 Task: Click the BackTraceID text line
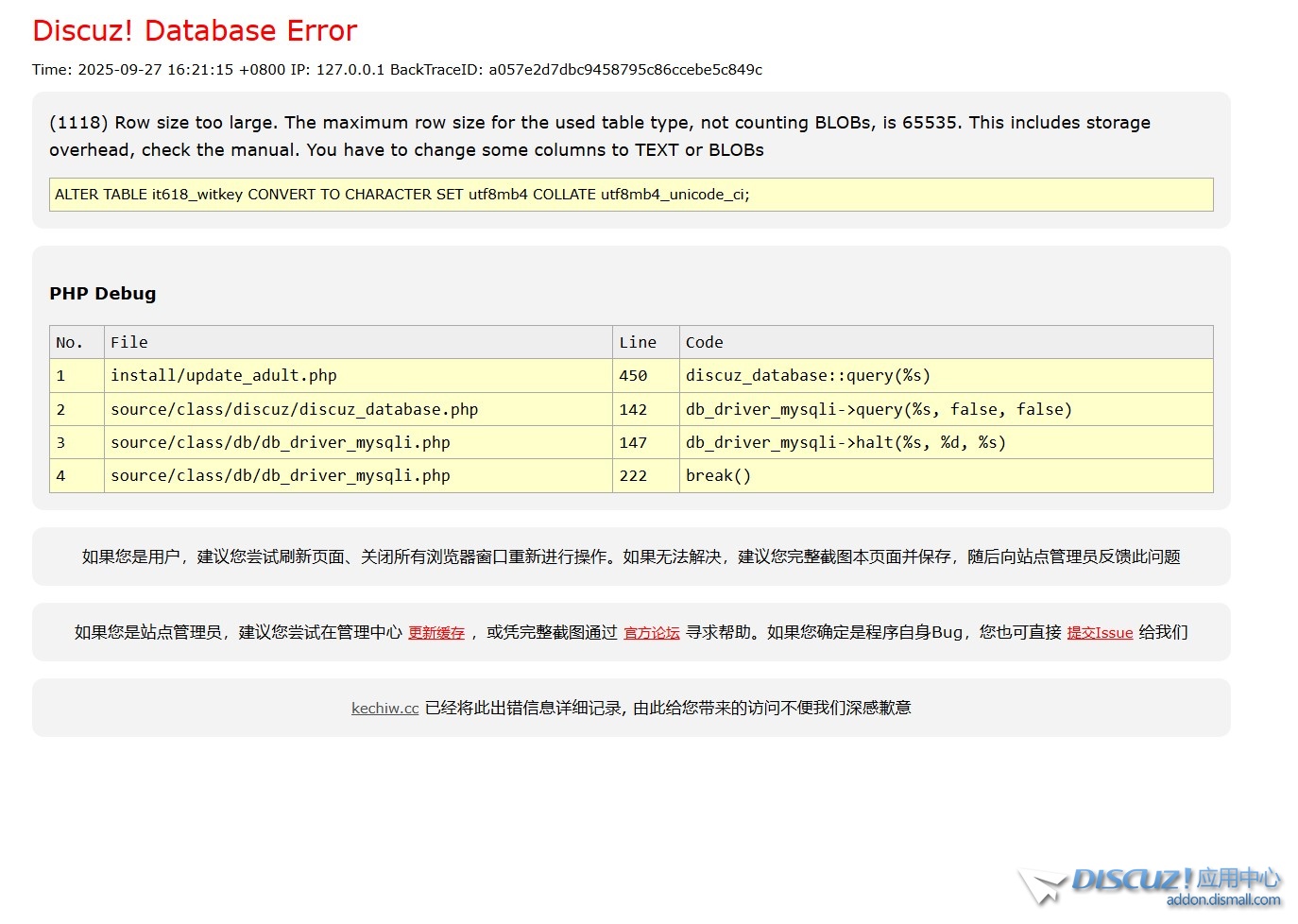397,70
